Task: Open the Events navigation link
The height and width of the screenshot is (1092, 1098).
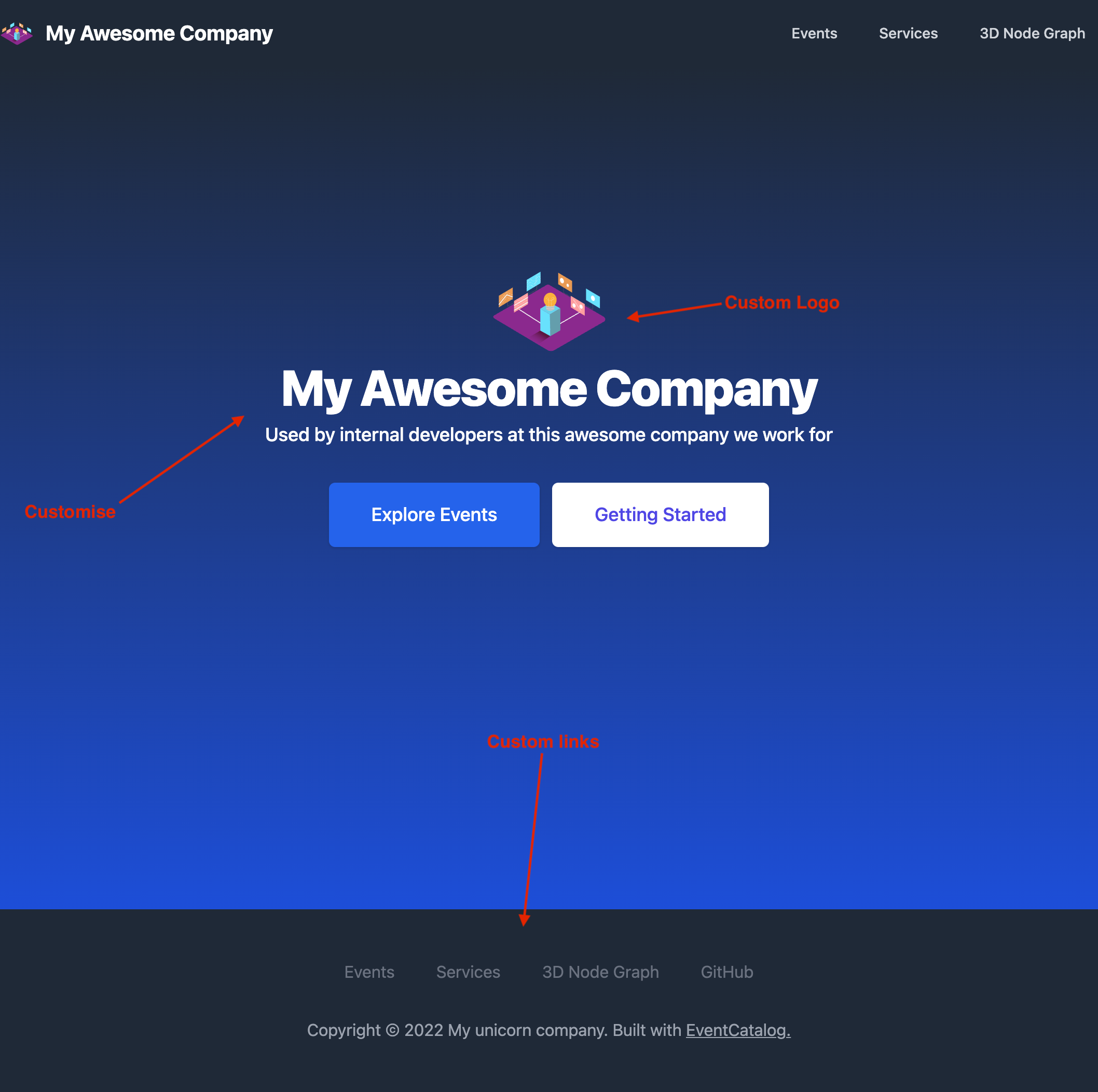Action: 814,34
